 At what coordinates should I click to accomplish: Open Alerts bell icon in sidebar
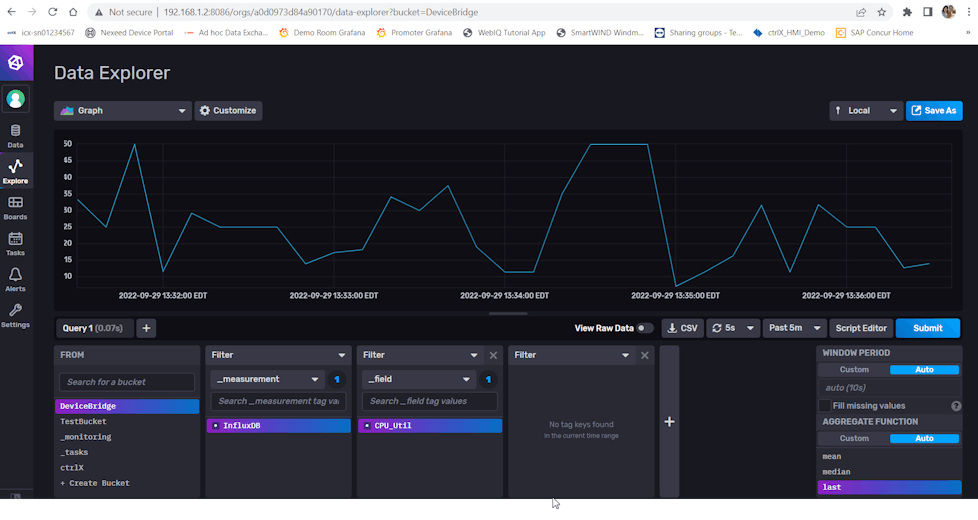point(15,279)
